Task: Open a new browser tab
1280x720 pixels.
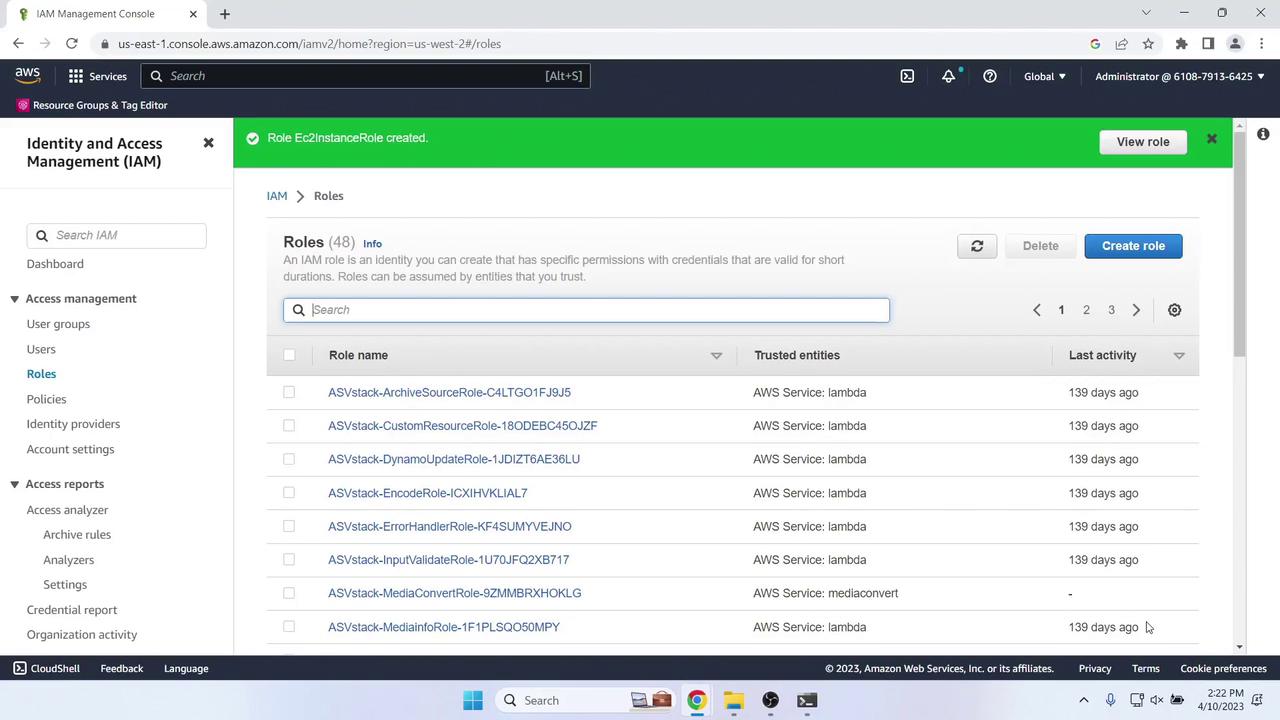Action: point(225,14)
